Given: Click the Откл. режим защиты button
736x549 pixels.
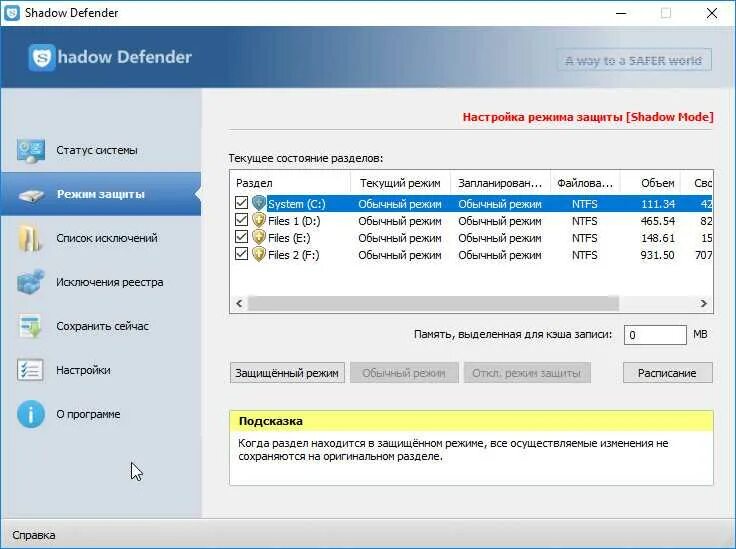Looking at the screenshot, I should 527,373.
